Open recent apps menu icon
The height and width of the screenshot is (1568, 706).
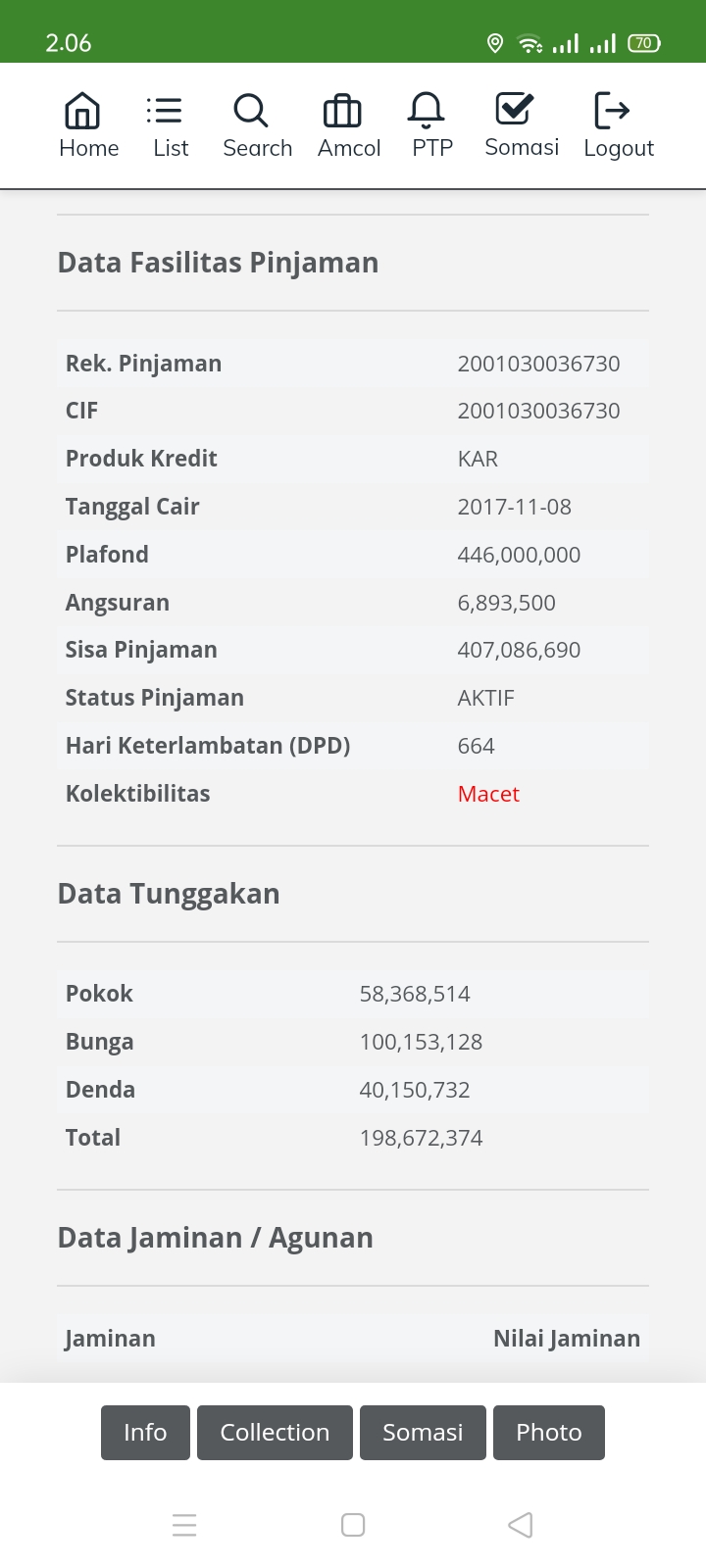[184, 1525]
